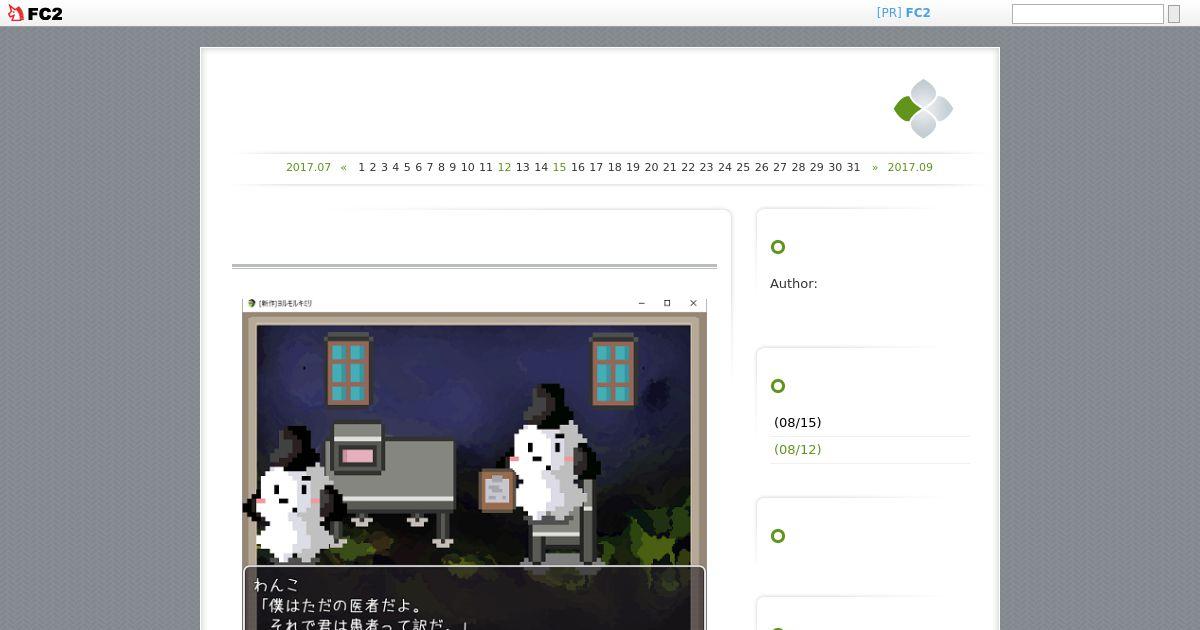Open calendar day 12 entries
1200x630 pixels.
click(x=504, y=167)
